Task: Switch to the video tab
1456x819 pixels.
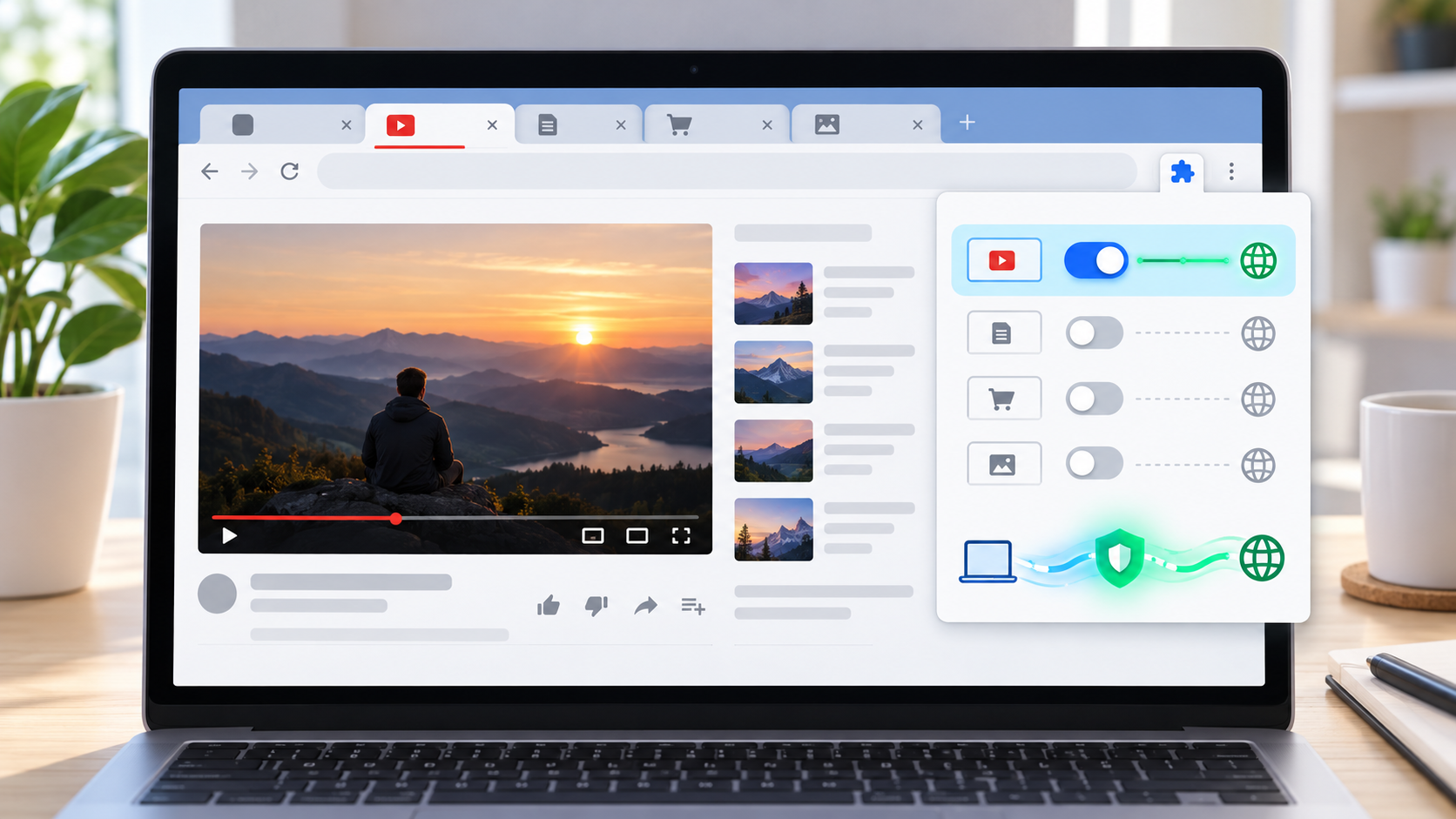Action: click(x=439, y=125)
